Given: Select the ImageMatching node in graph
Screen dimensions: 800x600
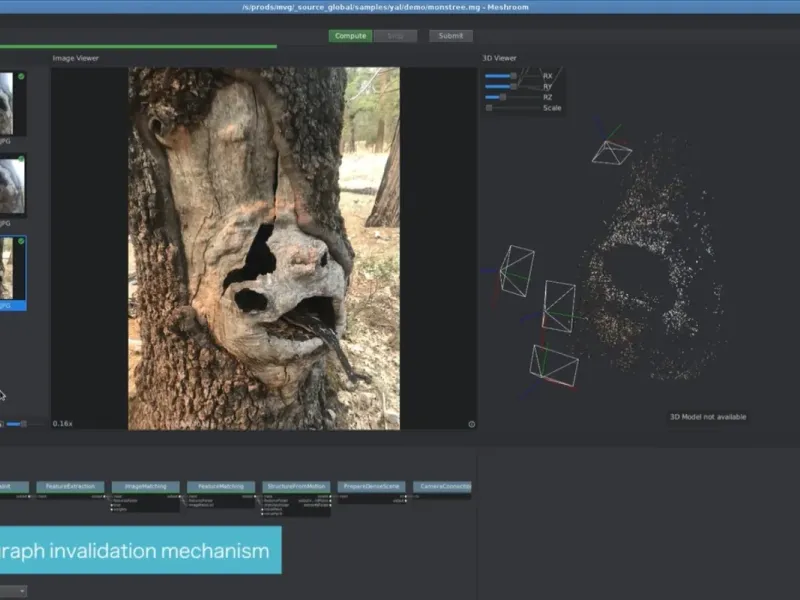Looking at the screenshot, I should click(x=145, y=486).
